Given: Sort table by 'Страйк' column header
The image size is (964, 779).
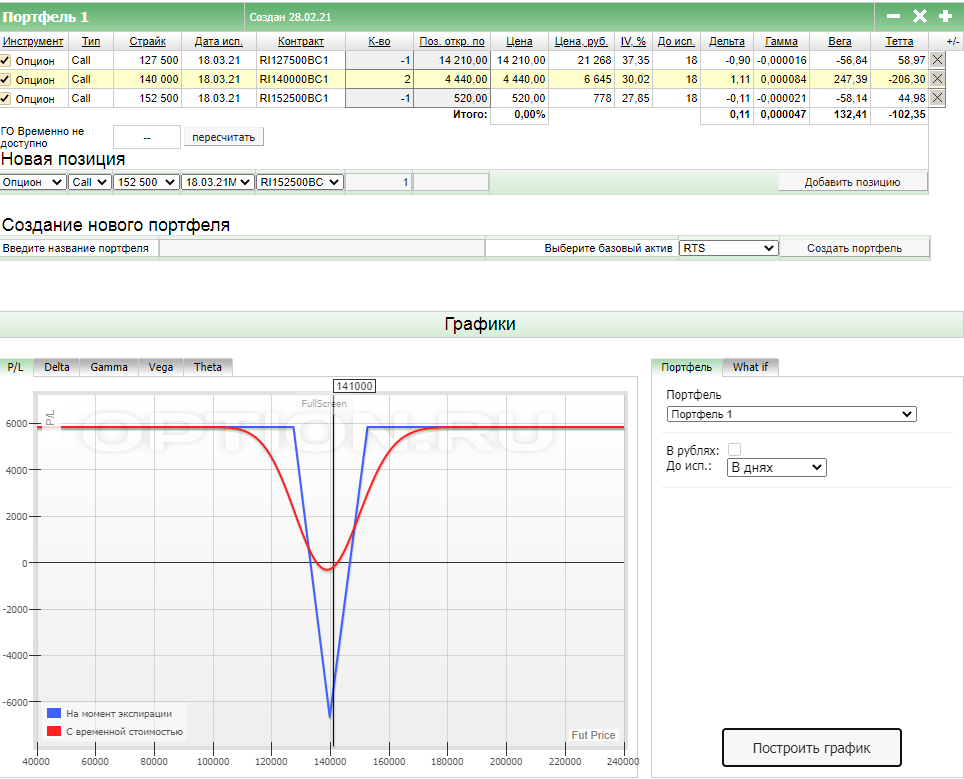Looking at the screenshot, I should coord(148,41).
